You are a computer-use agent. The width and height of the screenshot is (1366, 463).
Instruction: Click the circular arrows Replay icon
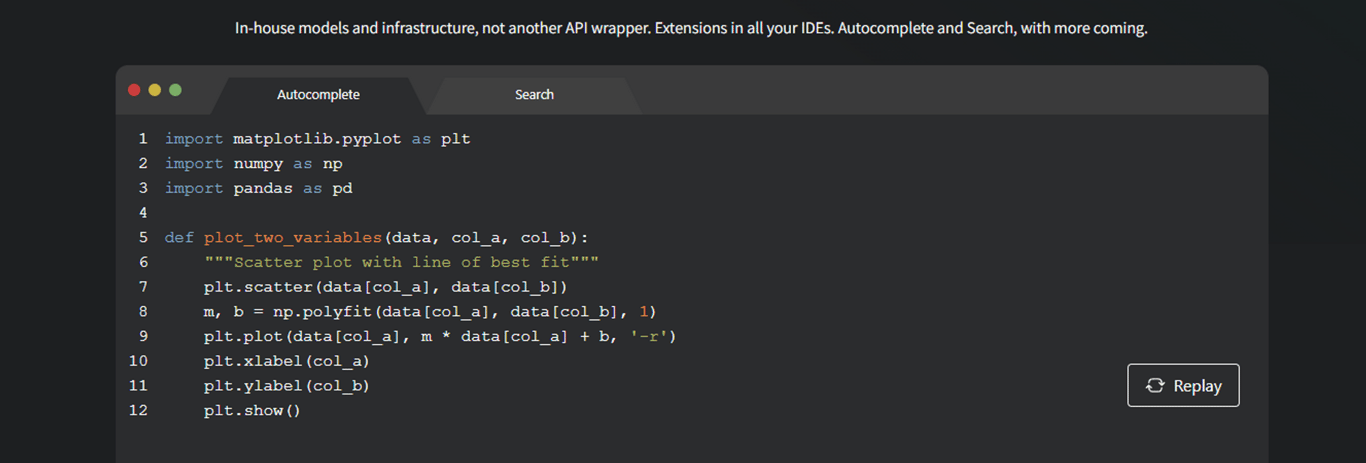pos(1155,386)
